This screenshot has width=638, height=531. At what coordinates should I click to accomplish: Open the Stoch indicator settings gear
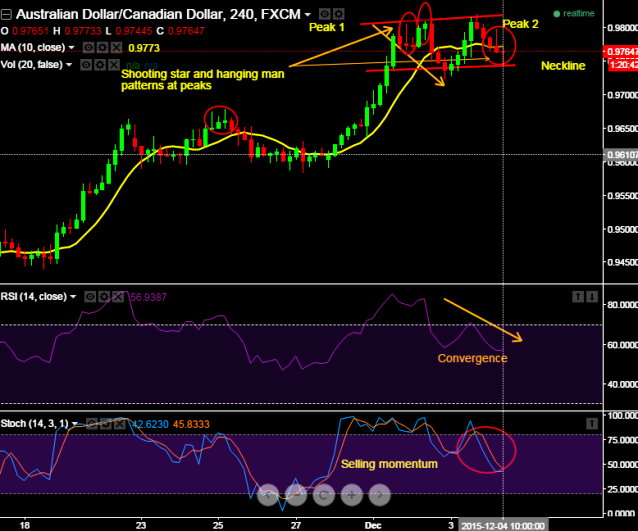(x=106, y=424)
